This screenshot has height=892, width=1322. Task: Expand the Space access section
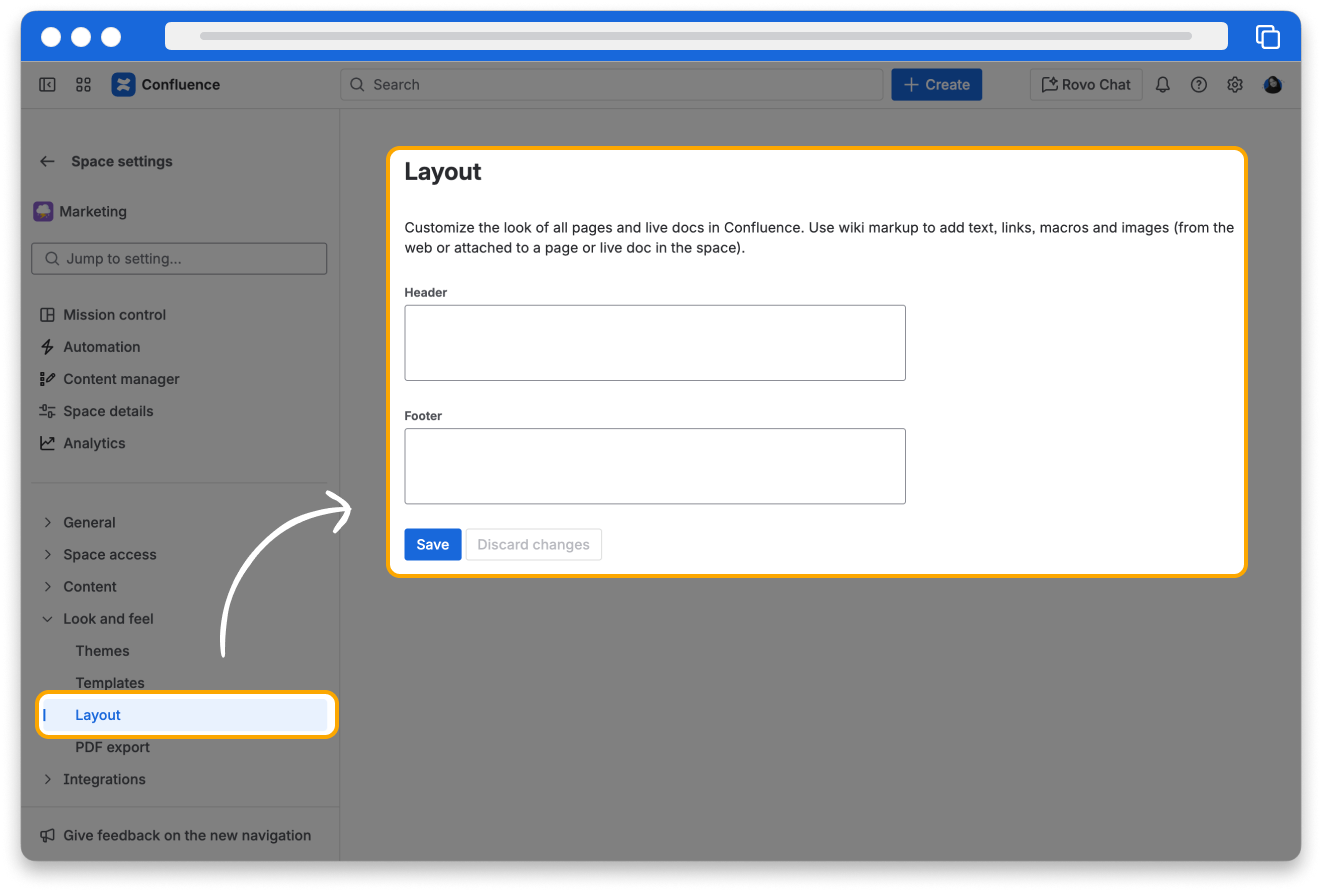47,554
